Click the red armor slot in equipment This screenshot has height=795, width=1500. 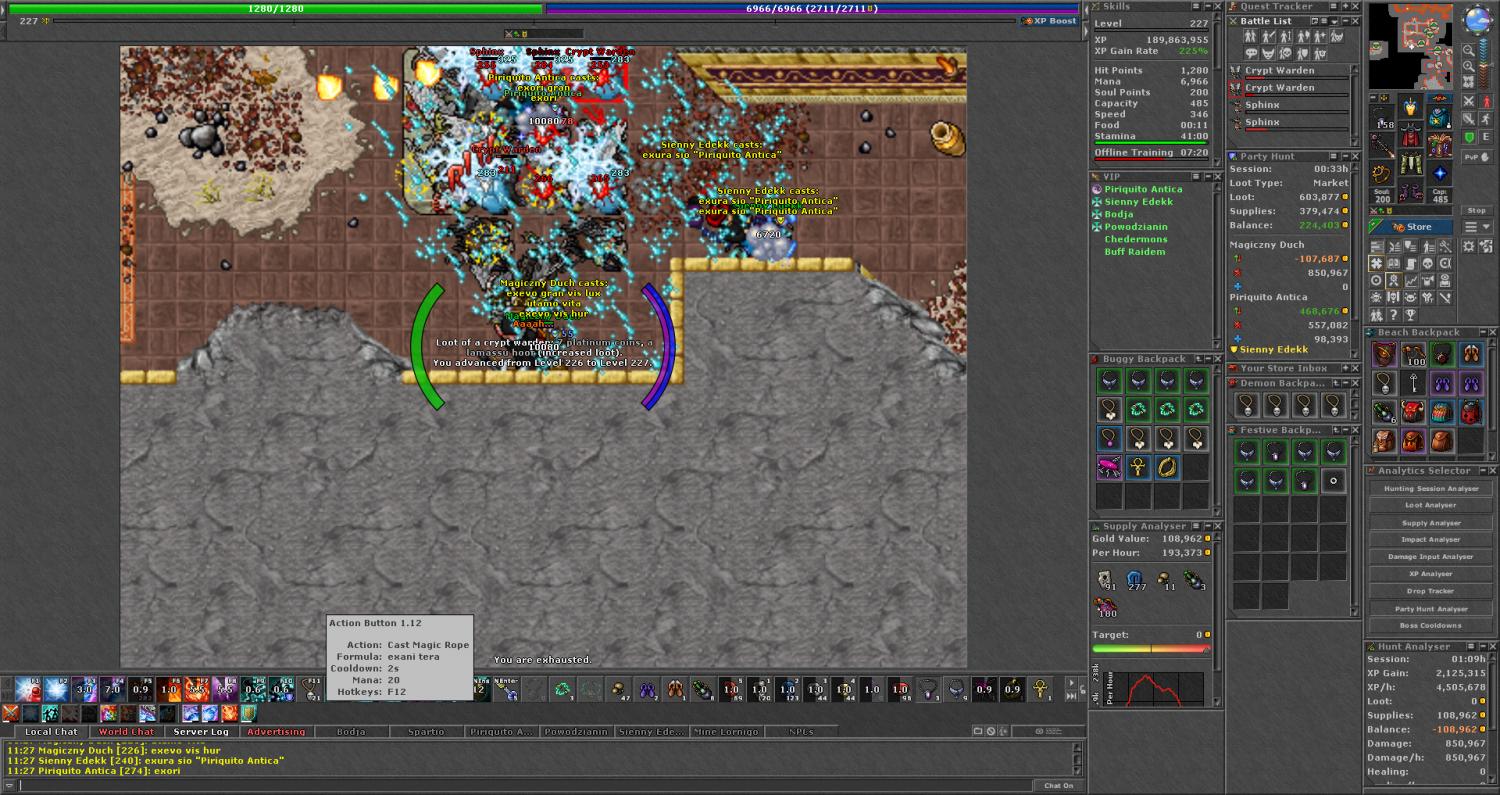tap(1410, 135)
